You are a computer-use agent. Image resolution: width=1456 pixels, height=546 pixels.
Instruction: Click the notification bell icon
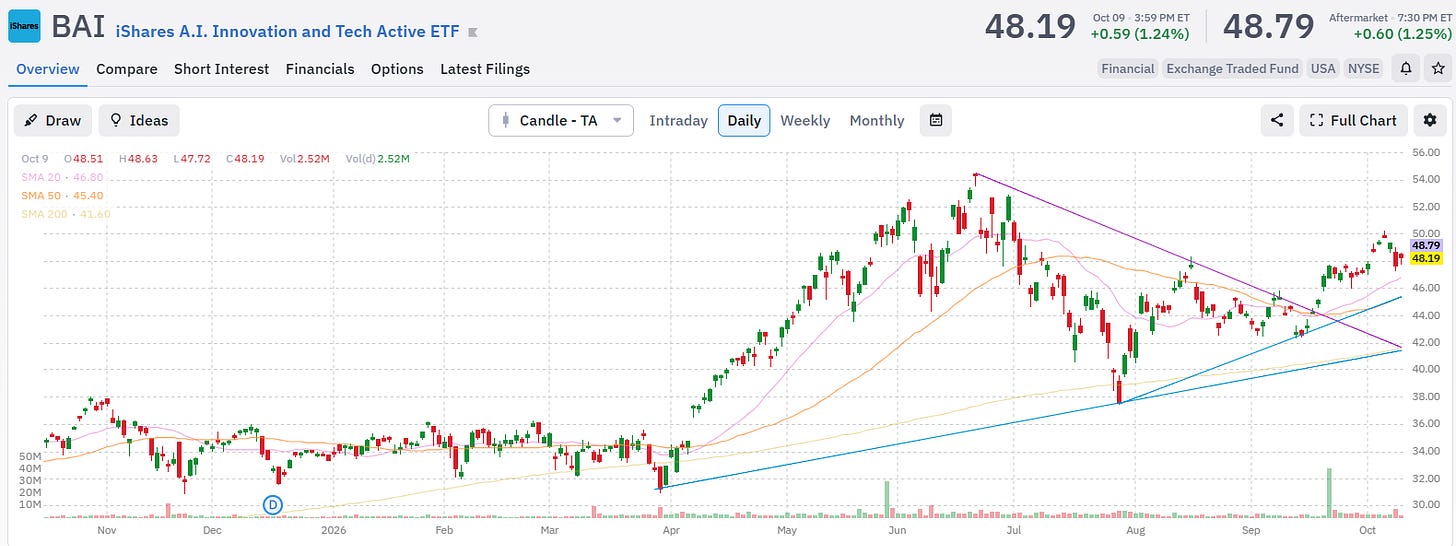coord(1405,69)
